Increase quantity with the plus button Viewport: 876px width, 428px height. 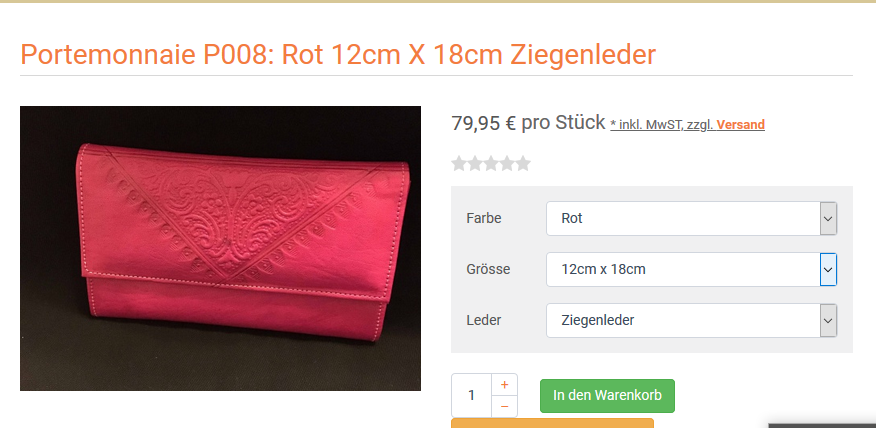click(504, 384)
